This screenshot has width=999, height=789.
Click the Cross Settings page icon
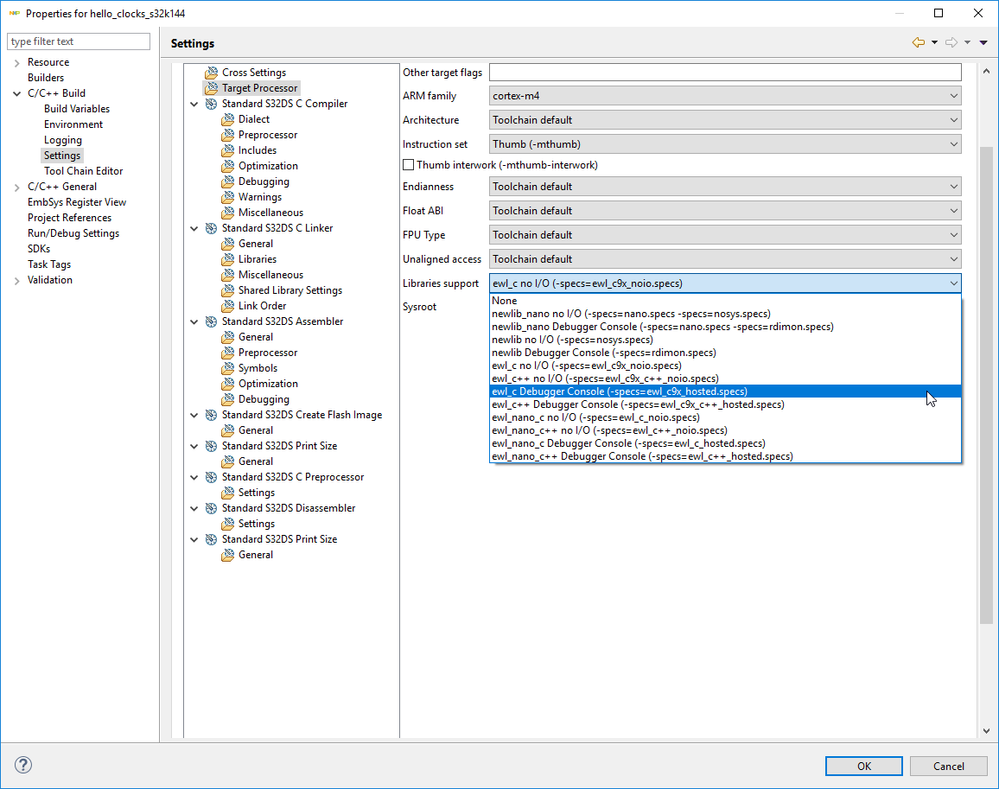[211, 73]
